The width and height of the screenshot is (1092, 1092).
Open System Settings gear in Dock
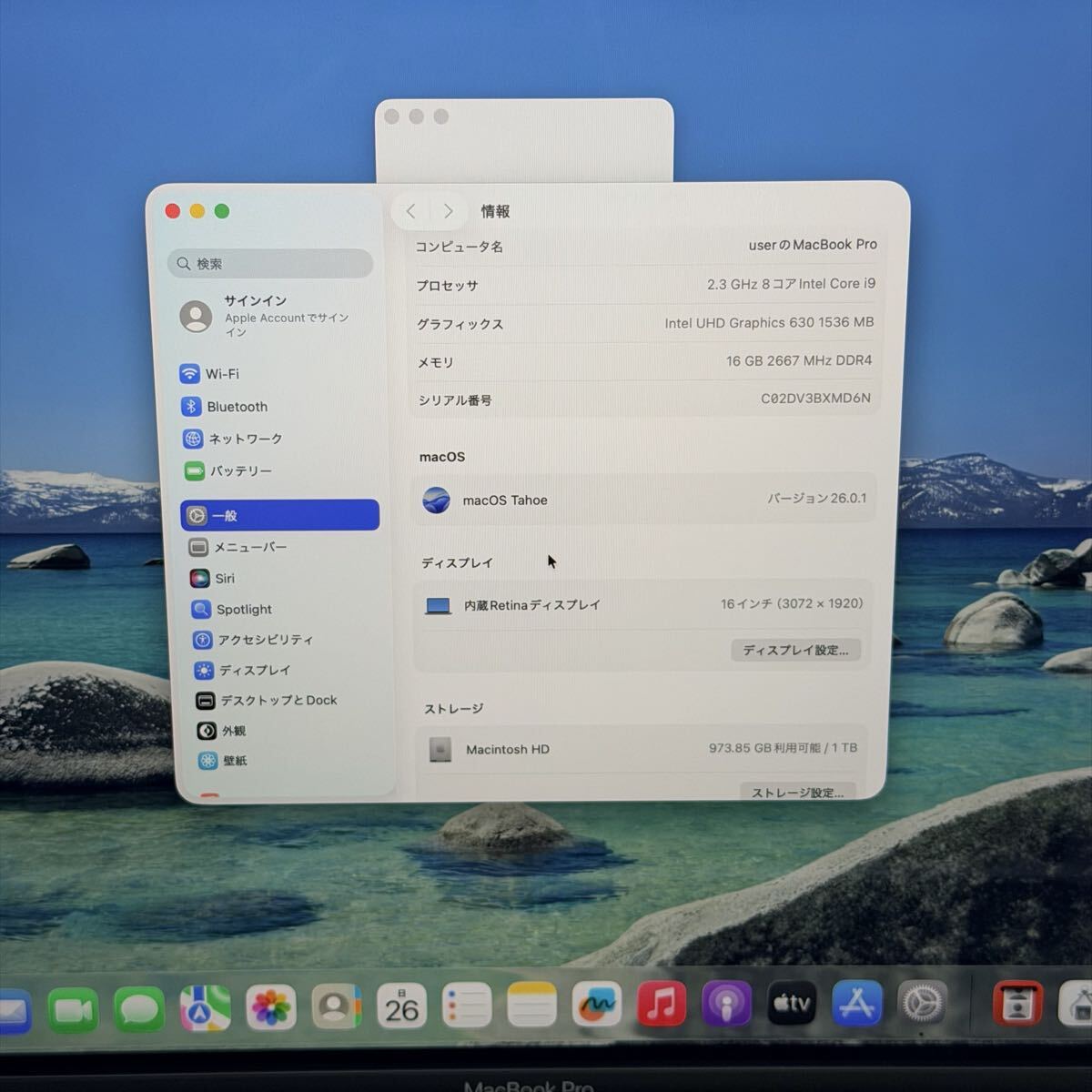tap(923, 1004)
